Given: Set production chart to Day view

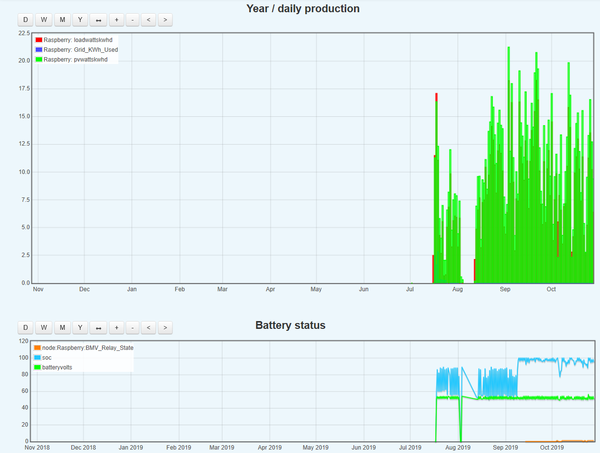Looking at the screenshot, I should 26,19.
